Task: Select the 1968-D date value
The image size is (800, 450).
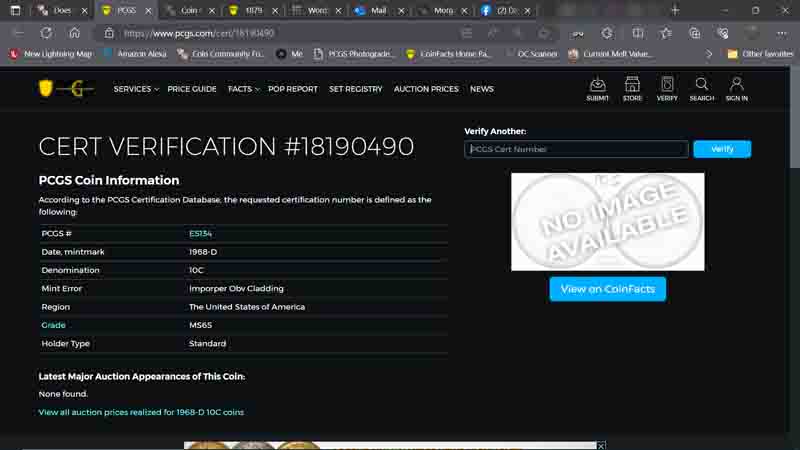Action: (x=203, y=252)
